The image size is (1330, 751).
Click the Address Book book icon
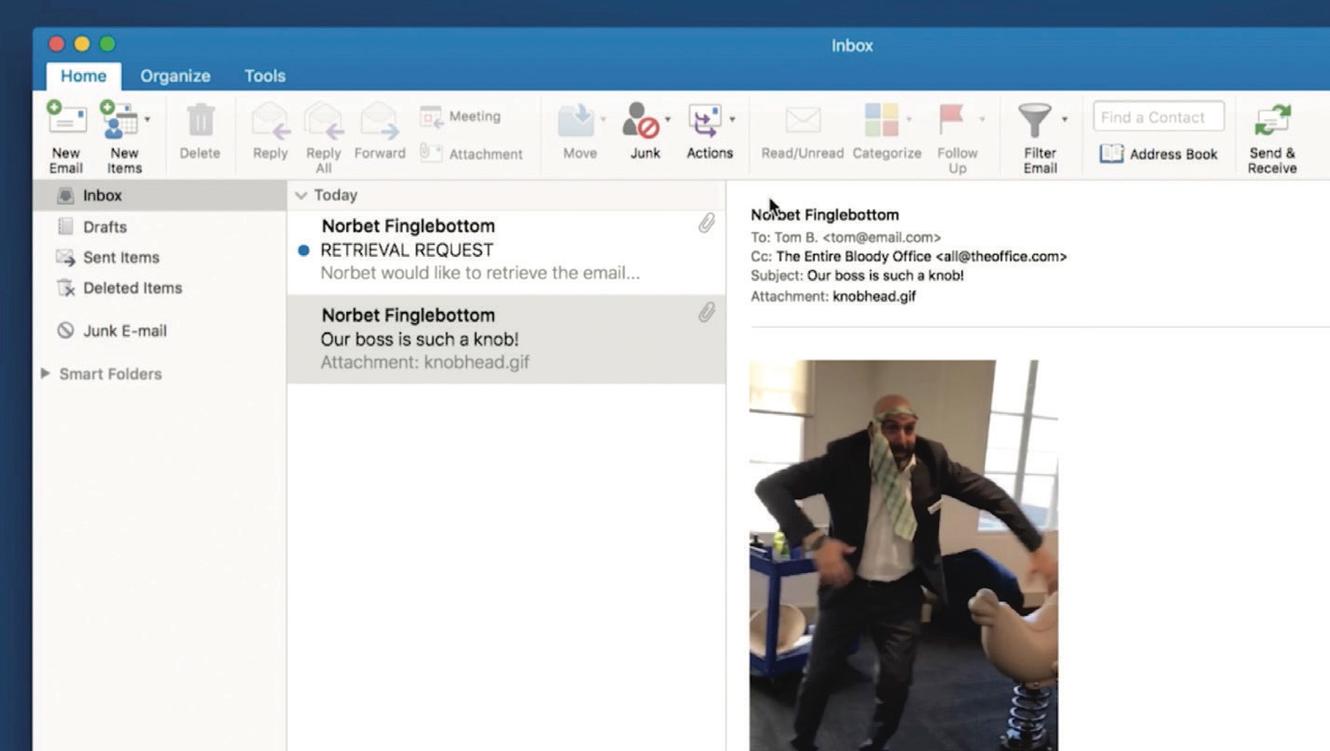[1111, 153]
